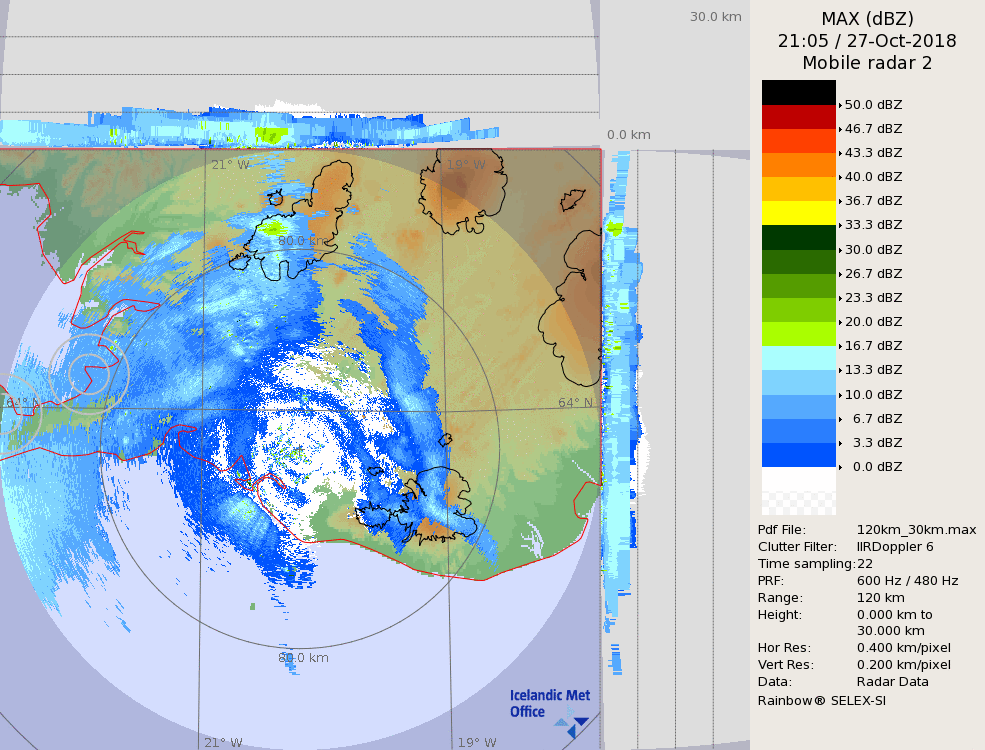Click the Rainbow SELEX-SI text
Image resolution: width=985 pixels, height=750 pixels.
(821, 700)
